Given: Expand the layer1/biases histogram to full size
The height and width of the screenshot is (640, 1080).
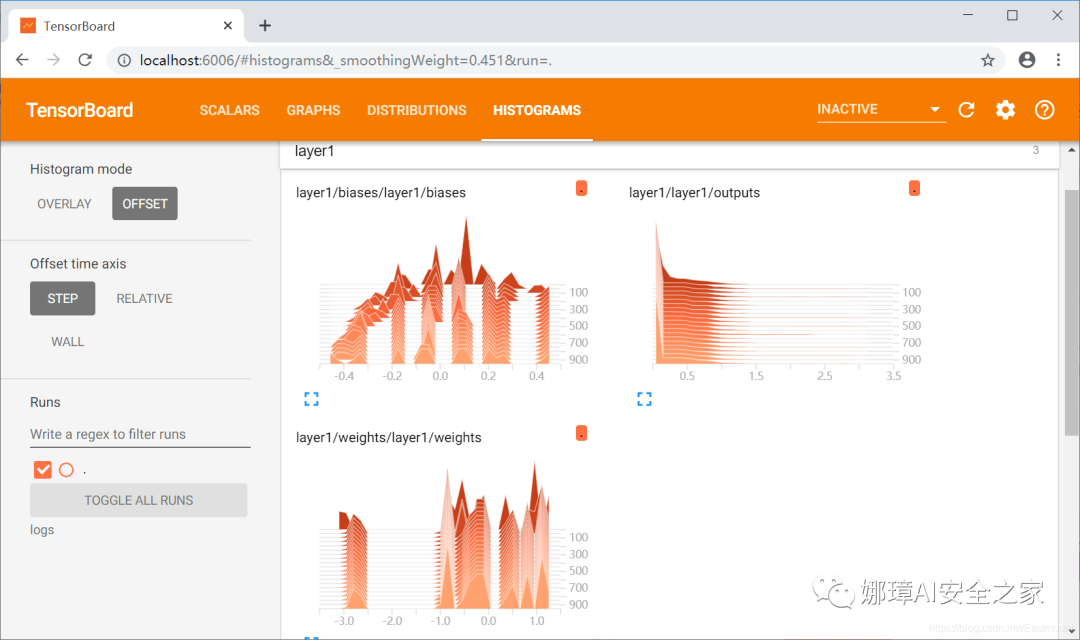Looking at the screenshot, I should pos(311,399).
